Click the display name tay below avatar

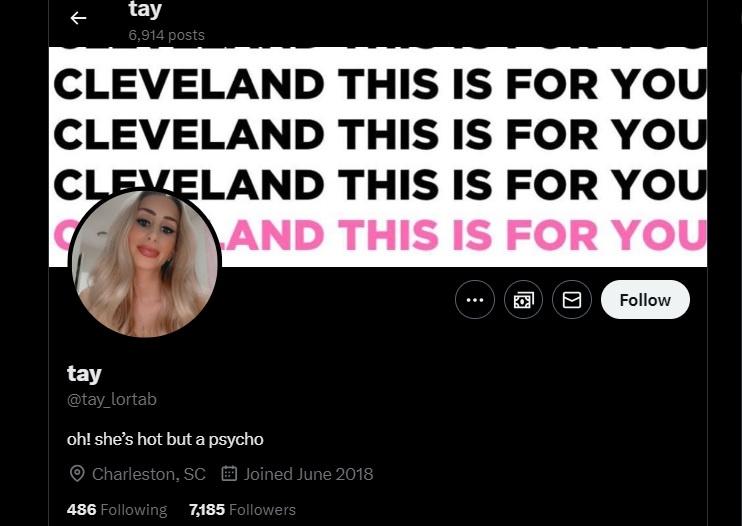84,374
